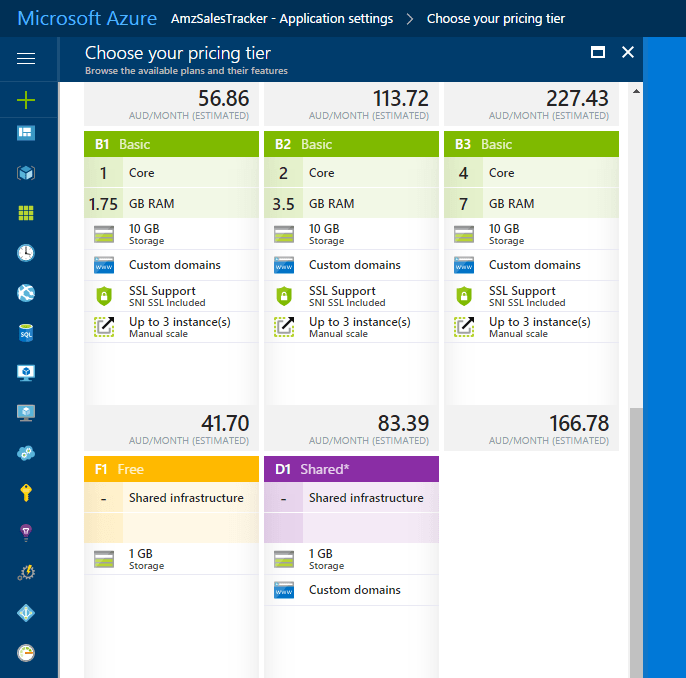686x678 pixels.
Task: Click the vertical scrollbar thumb
Action: [637, 542]
